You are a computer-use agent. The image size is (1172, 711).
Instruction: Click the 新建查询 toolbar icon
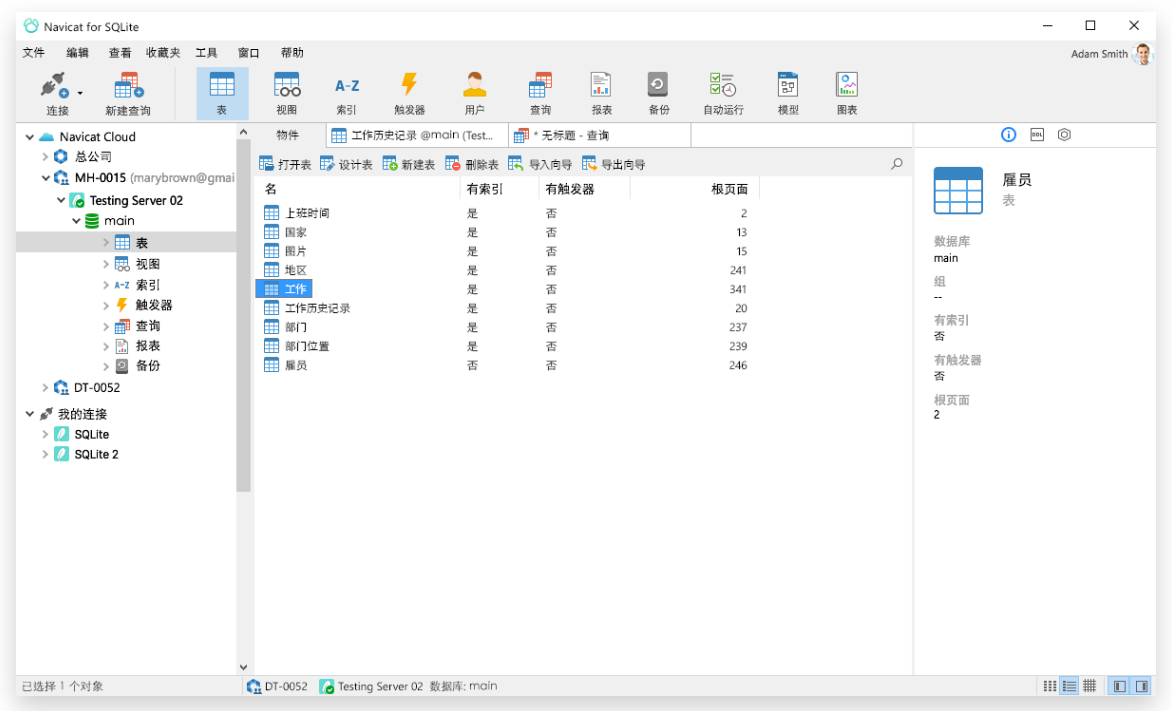(128, 93)
